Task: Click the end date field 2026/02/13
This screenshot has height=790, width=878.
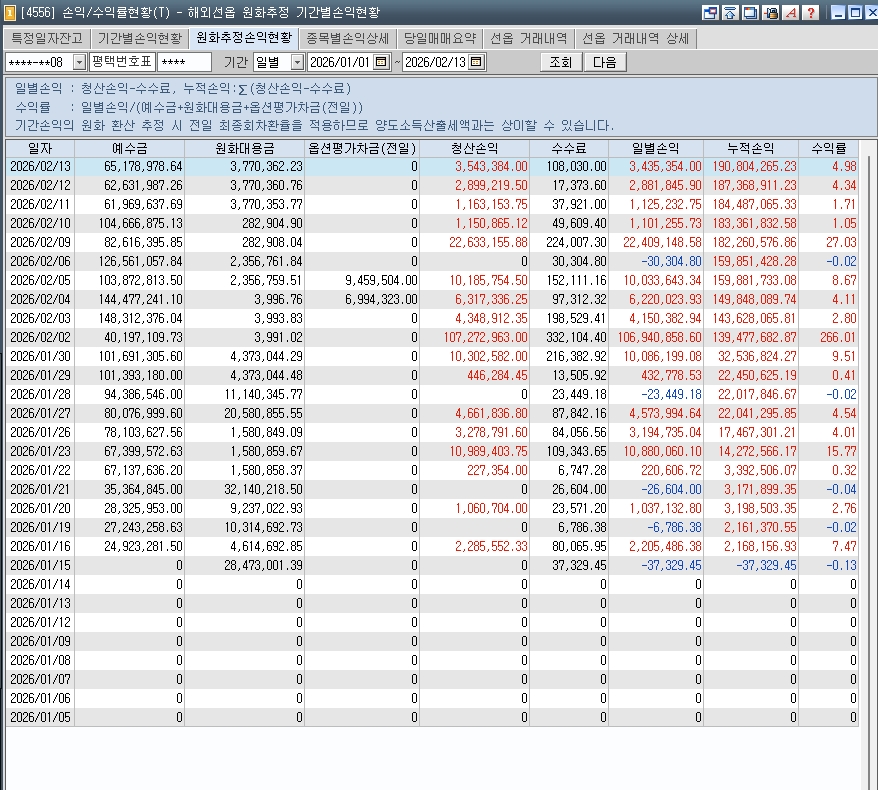Action: pyautogui.click(x=435, y=62)
